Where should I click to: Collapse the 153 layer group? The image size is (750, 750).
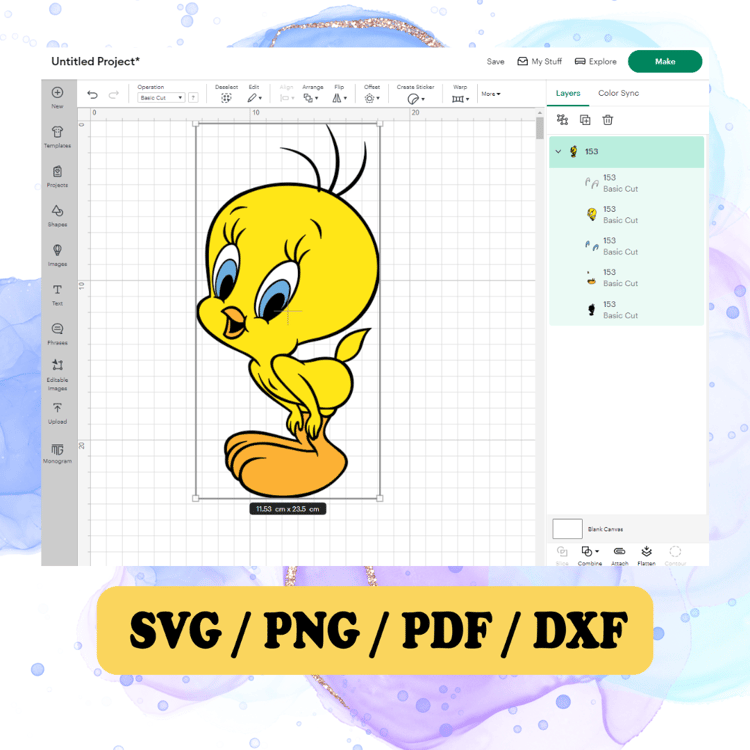pos(558,152)
